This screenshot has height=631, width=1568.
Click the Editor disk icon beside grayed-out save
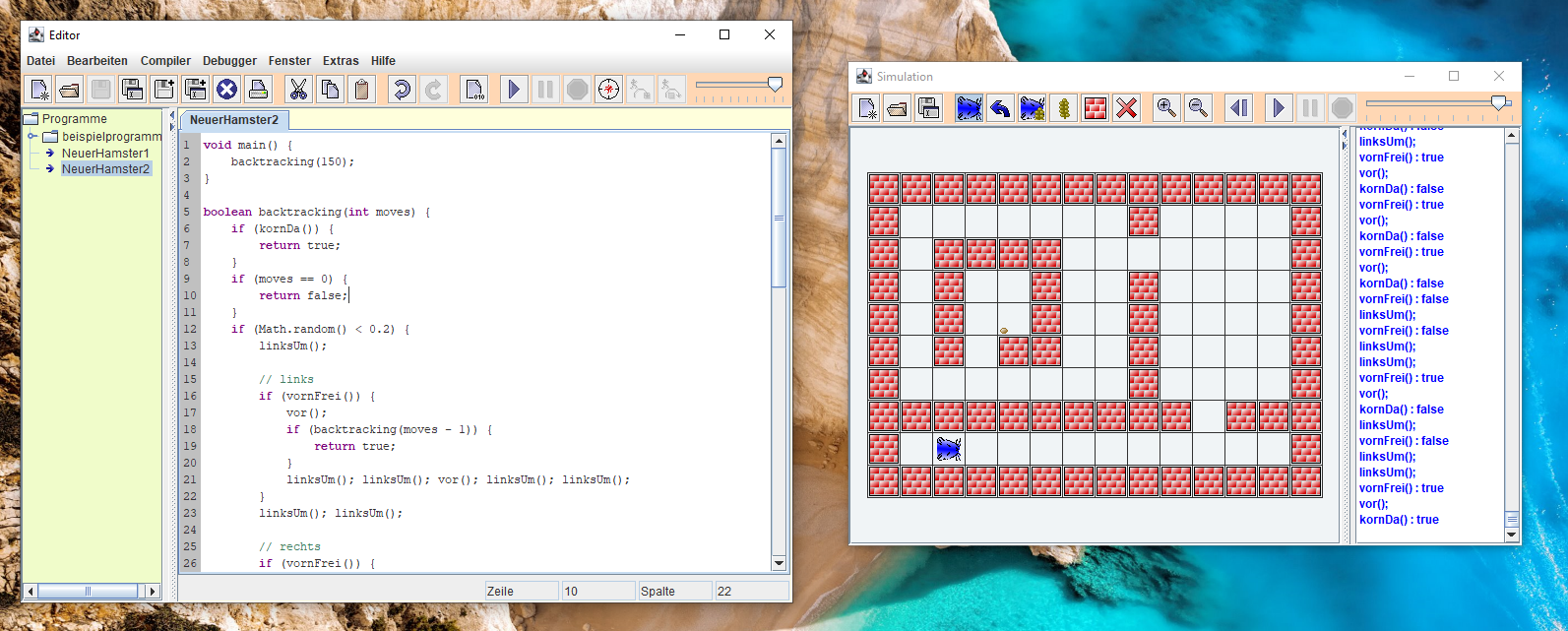133,90
